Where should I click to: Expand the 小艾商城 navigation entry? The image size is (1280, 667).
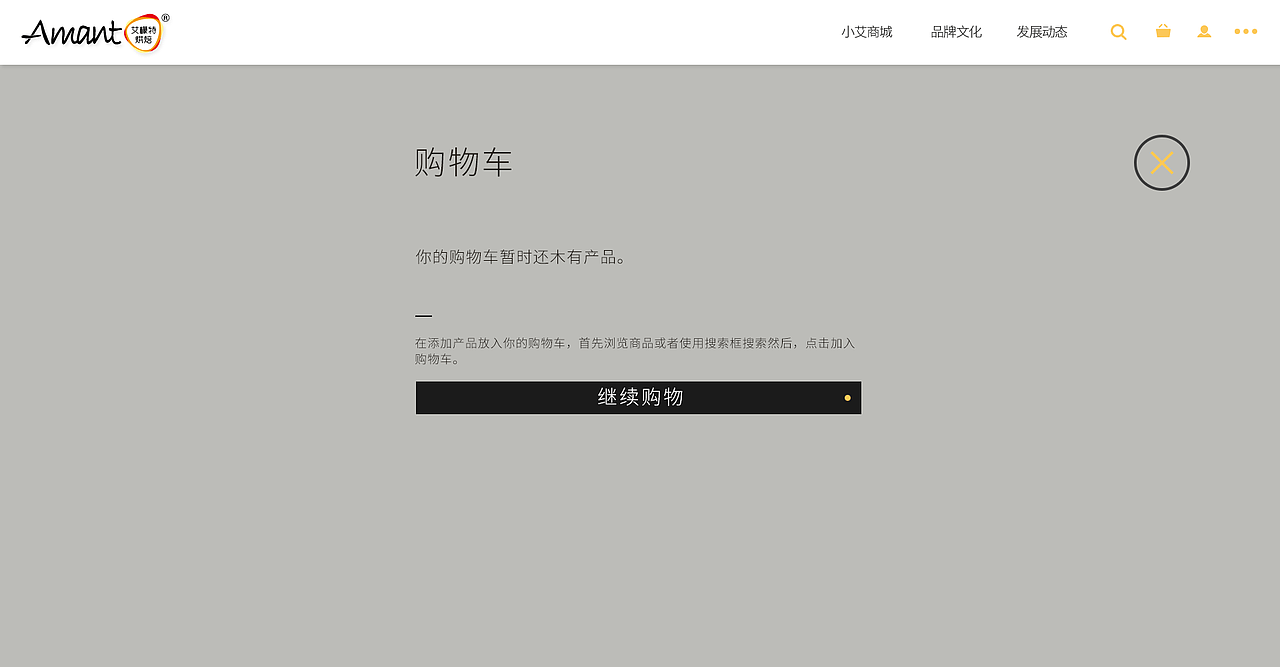tap(866, 31)
